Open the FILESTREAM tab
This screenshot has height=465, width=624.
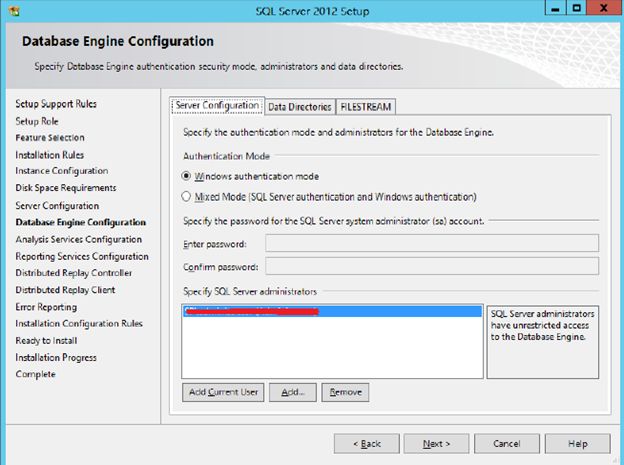pos(366,107)
